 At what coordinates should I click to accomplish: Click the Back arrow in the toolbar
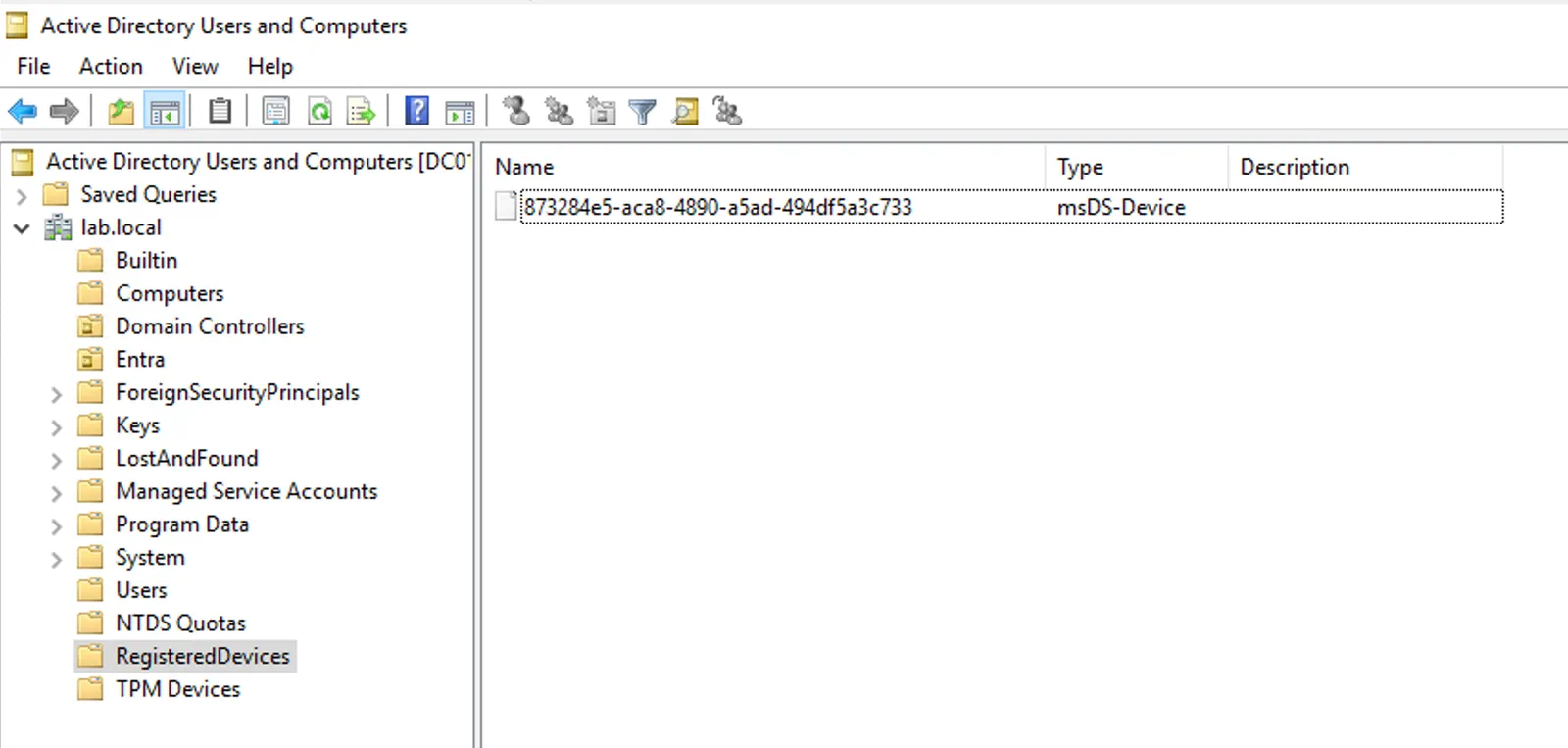23,112
